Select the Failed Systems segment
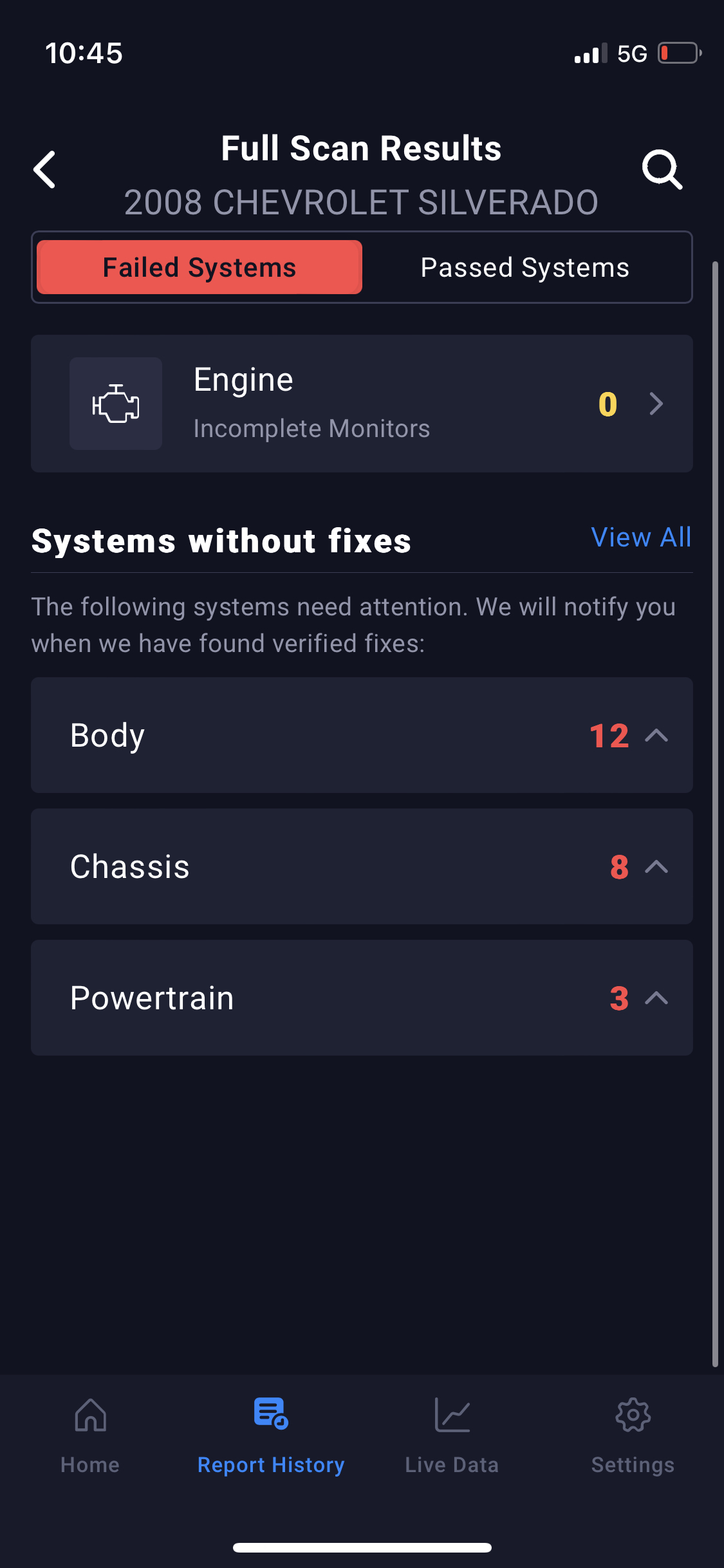This screenshot has height=1568, width=724. [x=200, y=267]
